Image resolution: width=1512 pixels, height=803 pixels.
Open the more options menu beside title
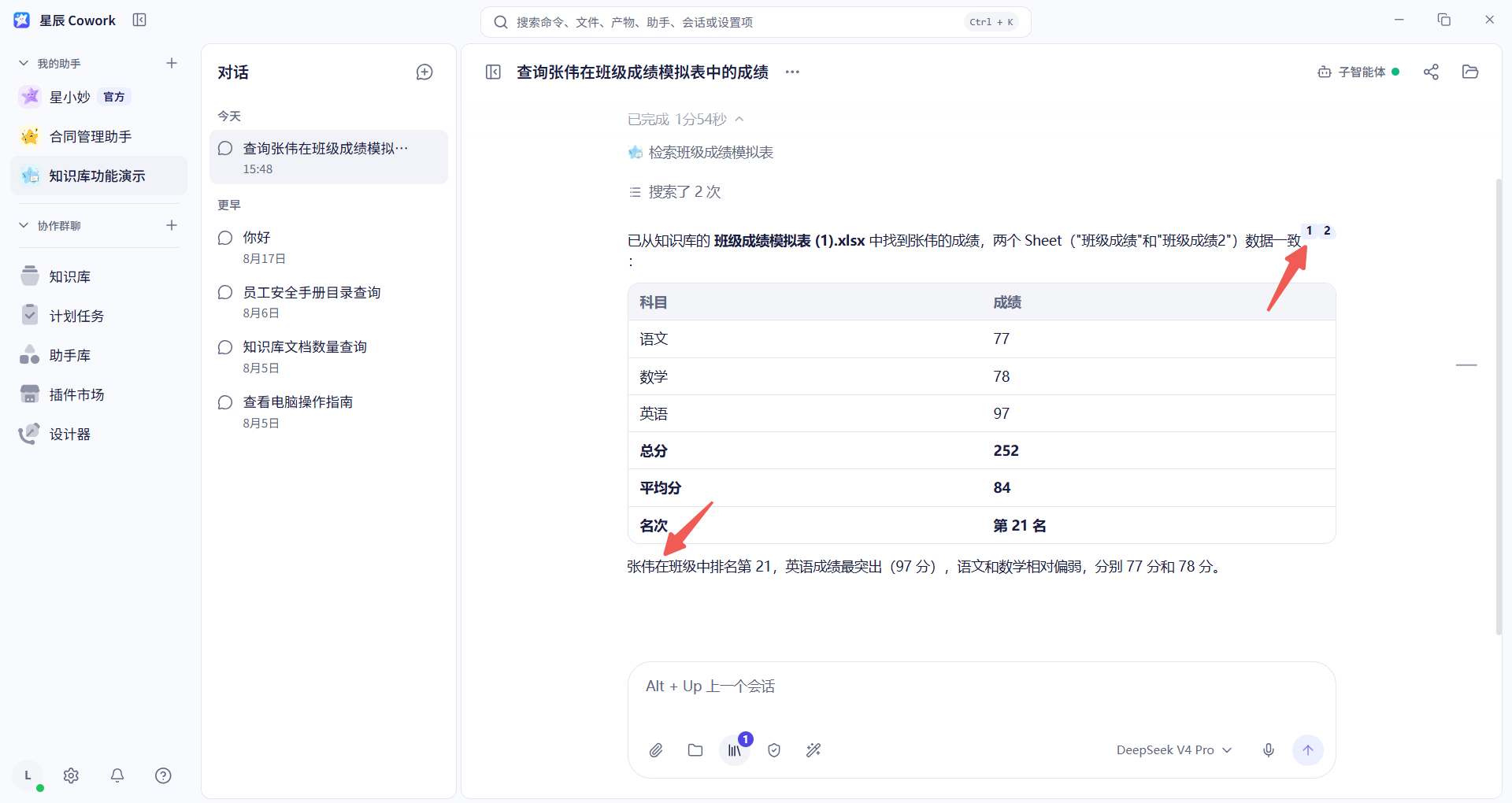pos(792,72)
